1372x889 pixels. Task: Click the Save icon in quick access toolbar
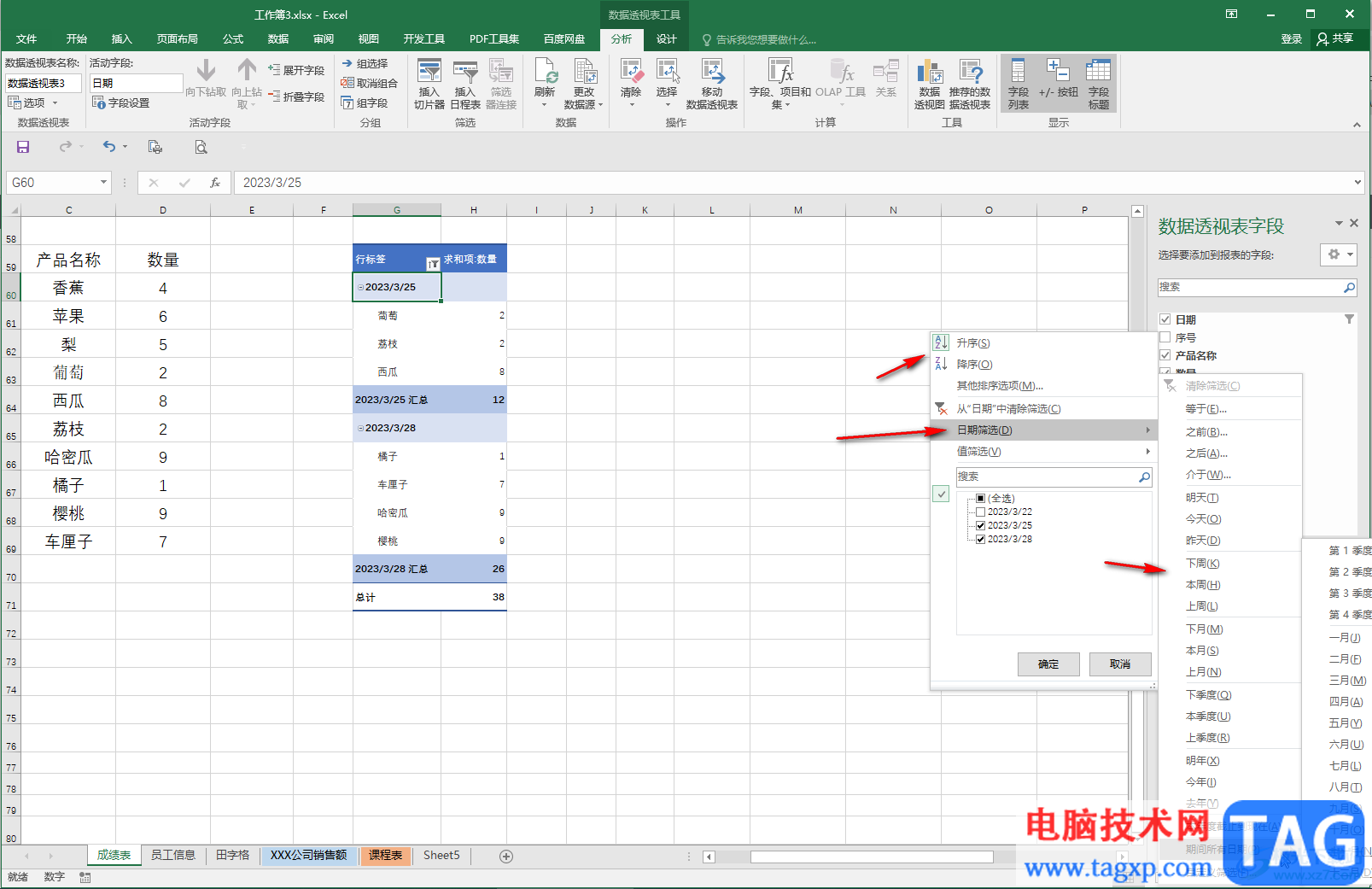(x=23, y=147)
